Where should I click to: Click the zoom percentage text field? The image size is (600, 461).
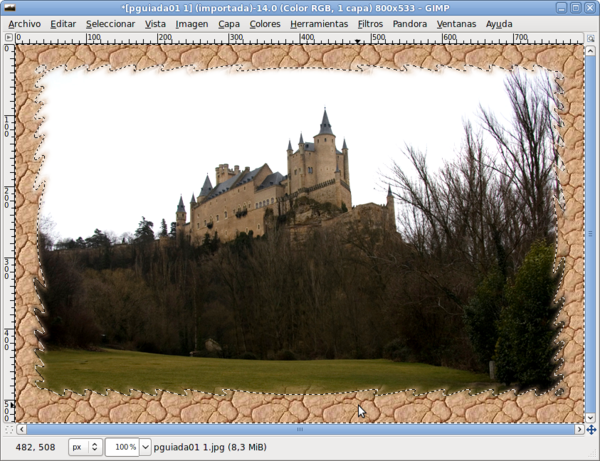pos(122,447)
